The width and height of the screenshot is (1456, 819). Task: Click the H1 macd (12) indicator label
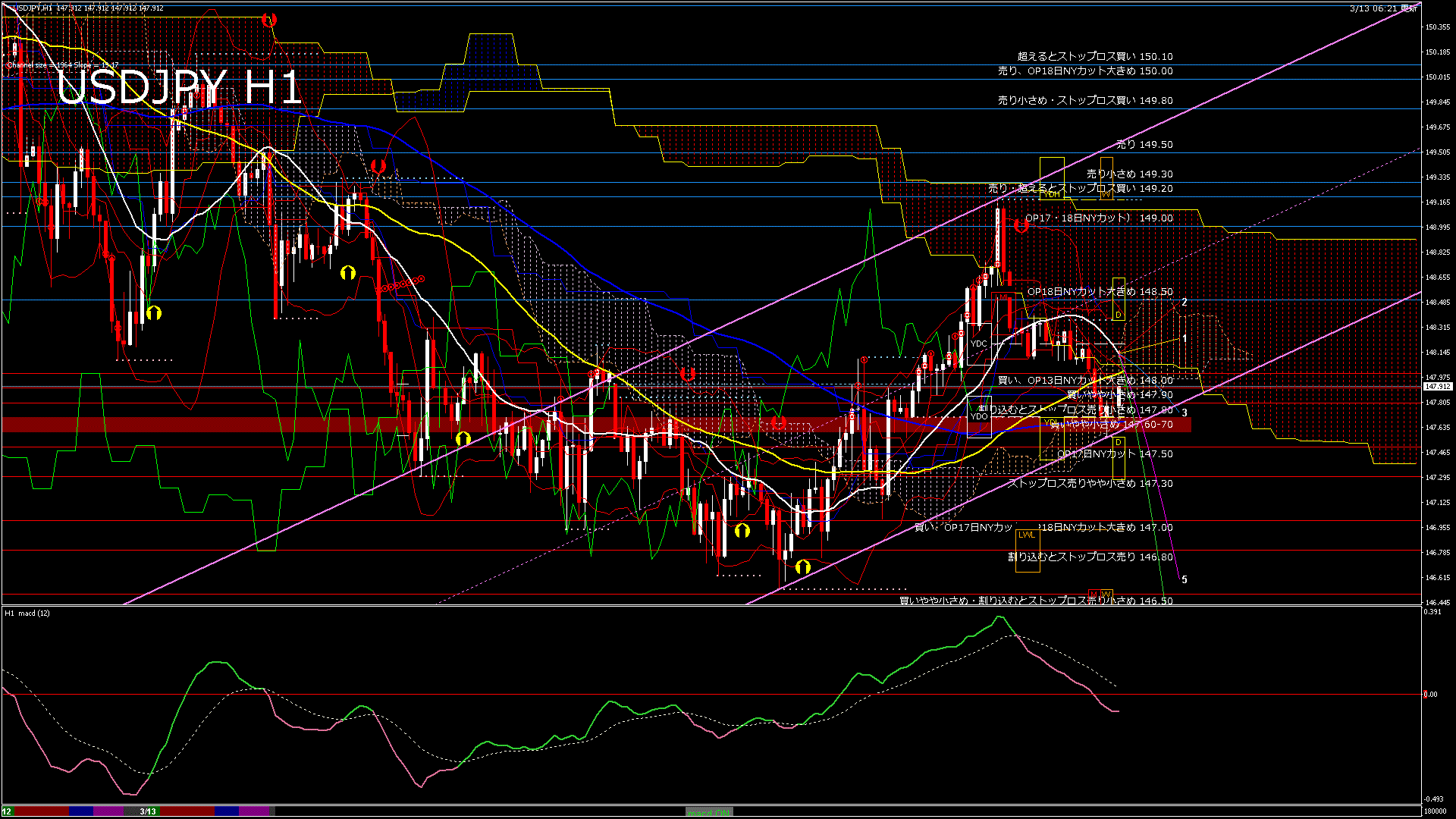point(27,613)
